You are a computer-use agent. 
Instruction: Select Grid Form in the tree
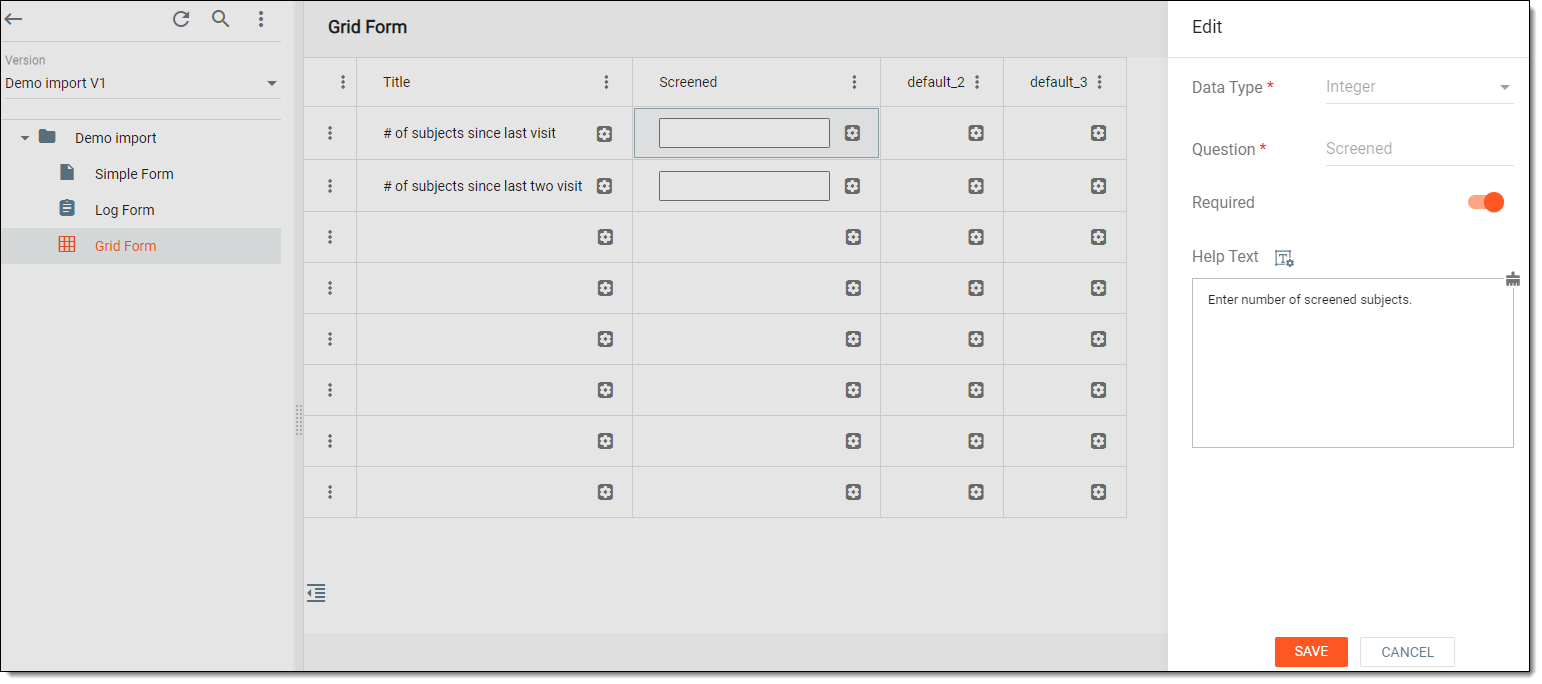(125, 246)
